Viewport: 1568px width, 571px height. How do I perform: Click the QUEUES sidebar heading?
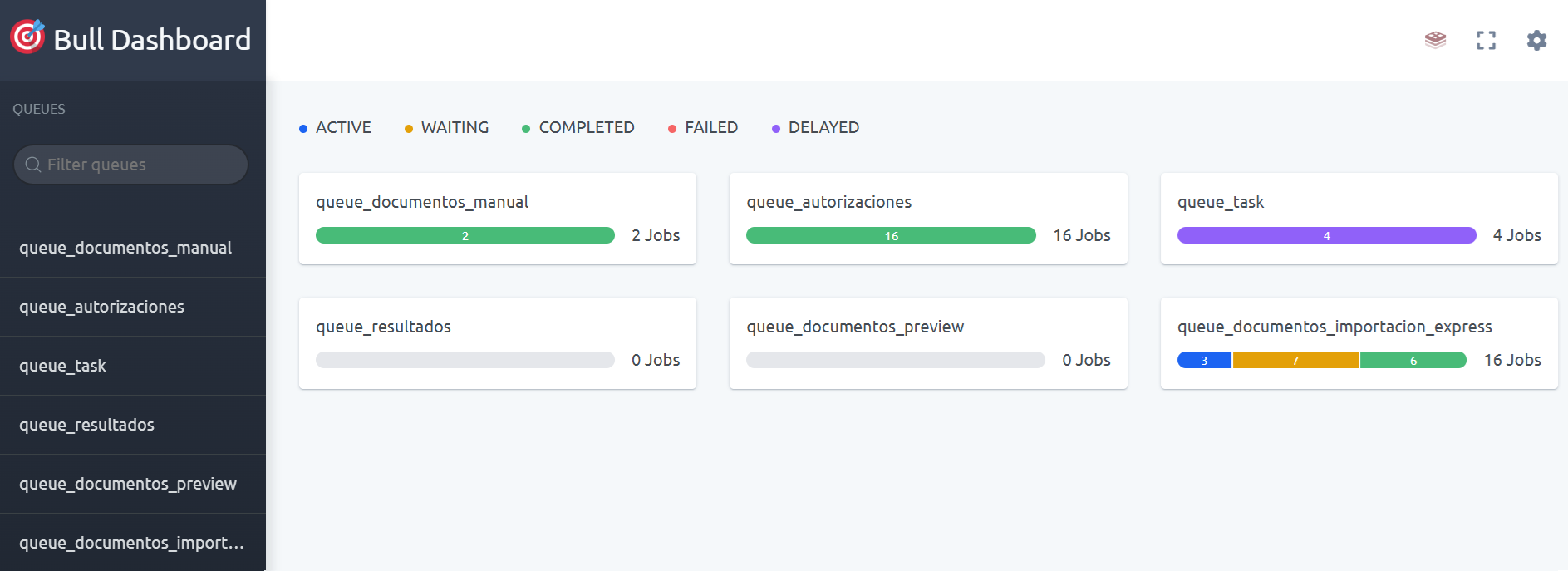coord(39,109)
